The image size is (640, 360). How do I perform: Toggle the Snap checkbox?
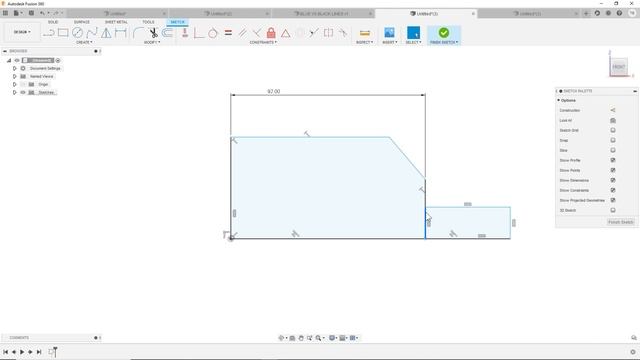[613, 140]
